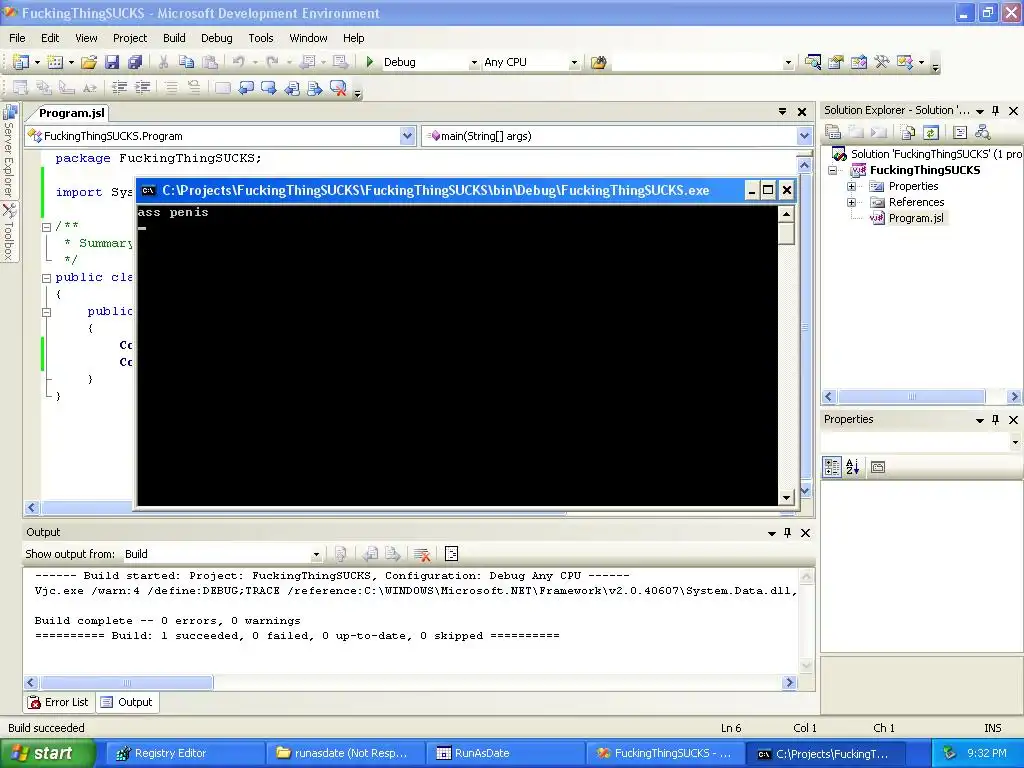
Task: Open the Build menu
Action: pos(174,38)
